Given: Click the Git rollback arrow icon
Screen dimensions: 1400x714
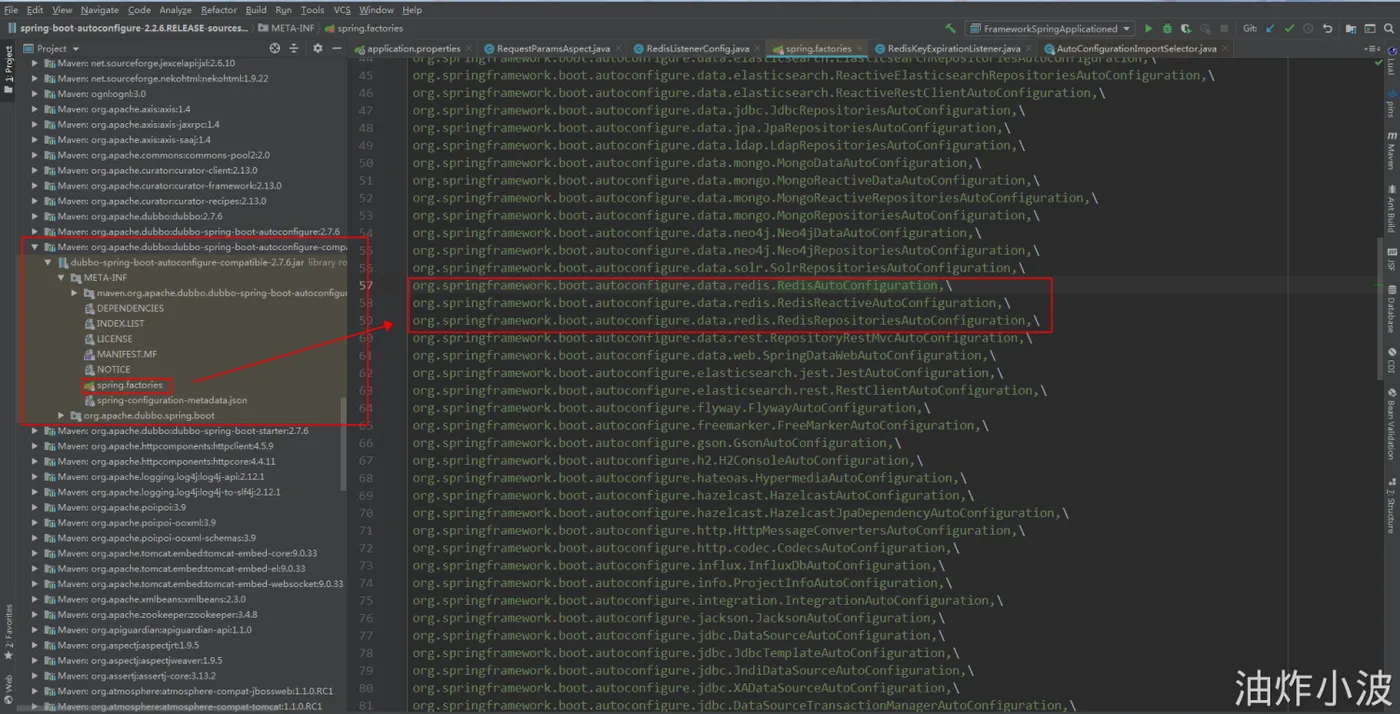Looking at the screenshot, I should (1327, 28).
